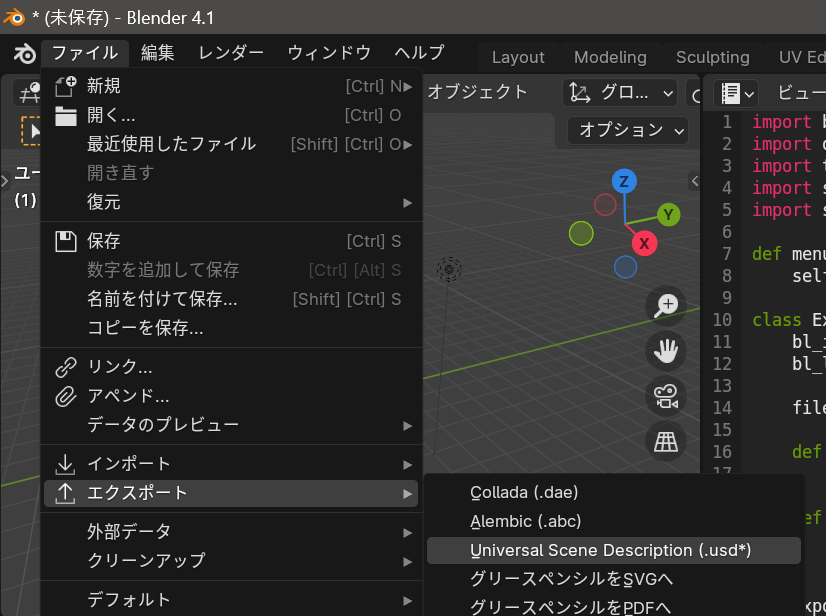826x616 pixels.
Task: Click the hand pan-view icon
Action: point(666,351)
